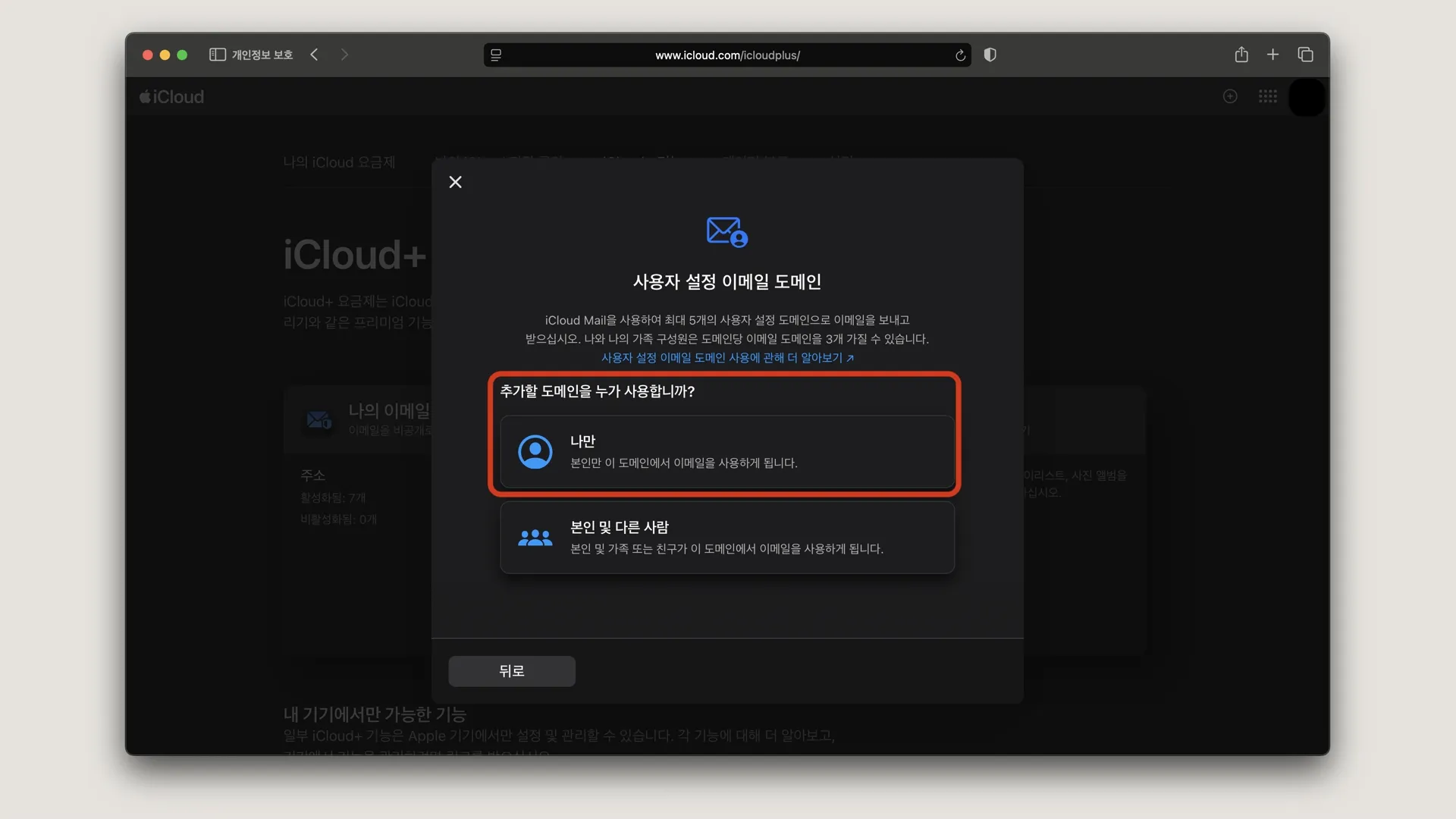The width and height of the screenshot is (1456, 819).
Task: Click the mail envelope icon atop the dialog
Action: click(x=727, y=232)
